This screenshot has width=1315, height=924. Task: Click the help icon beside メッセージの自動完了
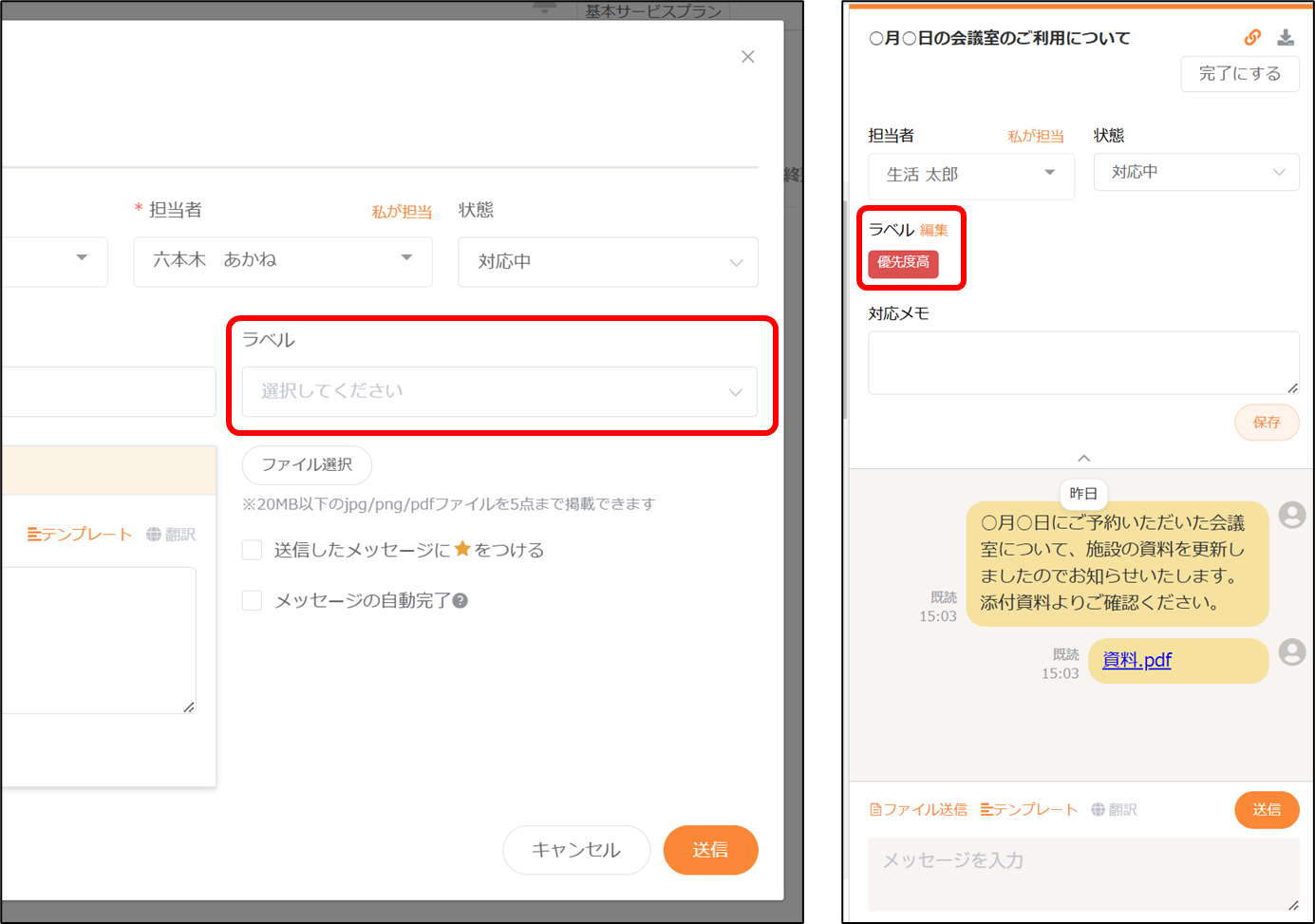click(x=460, y=600)
